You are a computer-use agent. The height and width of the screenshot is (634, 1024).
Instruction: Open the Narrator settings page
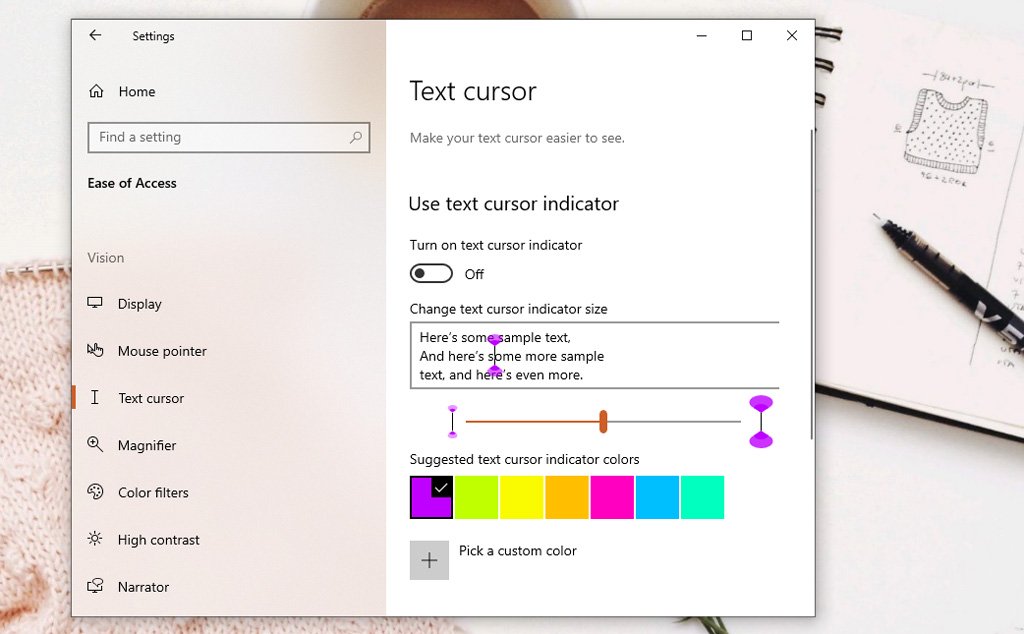(143, 587)
